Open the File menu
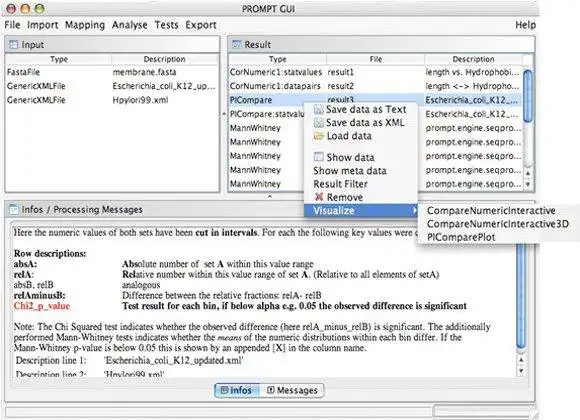The image size is (580, 420). point(12,25)
